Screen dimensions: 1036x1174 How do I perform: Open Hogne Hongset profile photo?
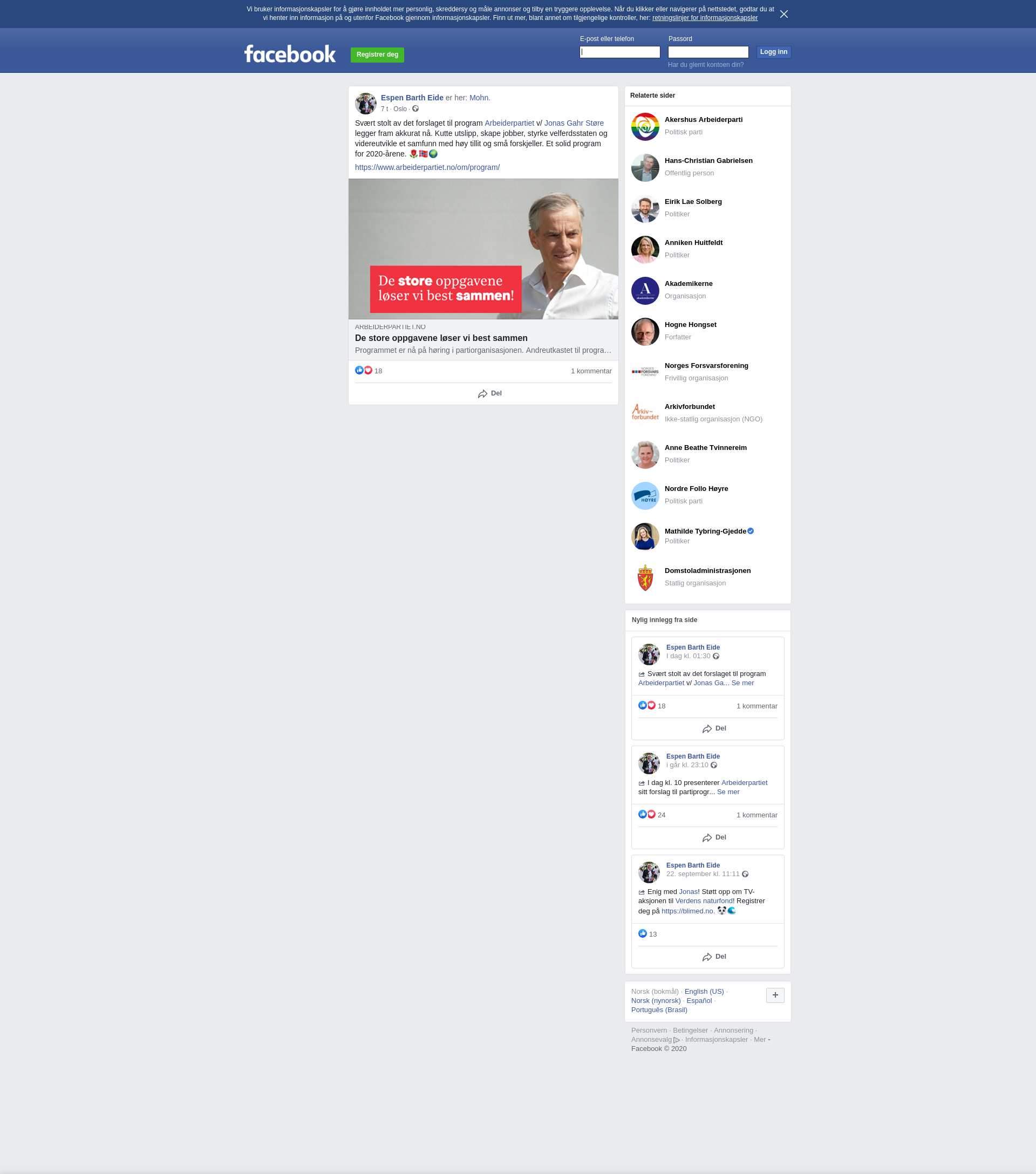pyautogui.click(x=645, y=331)
